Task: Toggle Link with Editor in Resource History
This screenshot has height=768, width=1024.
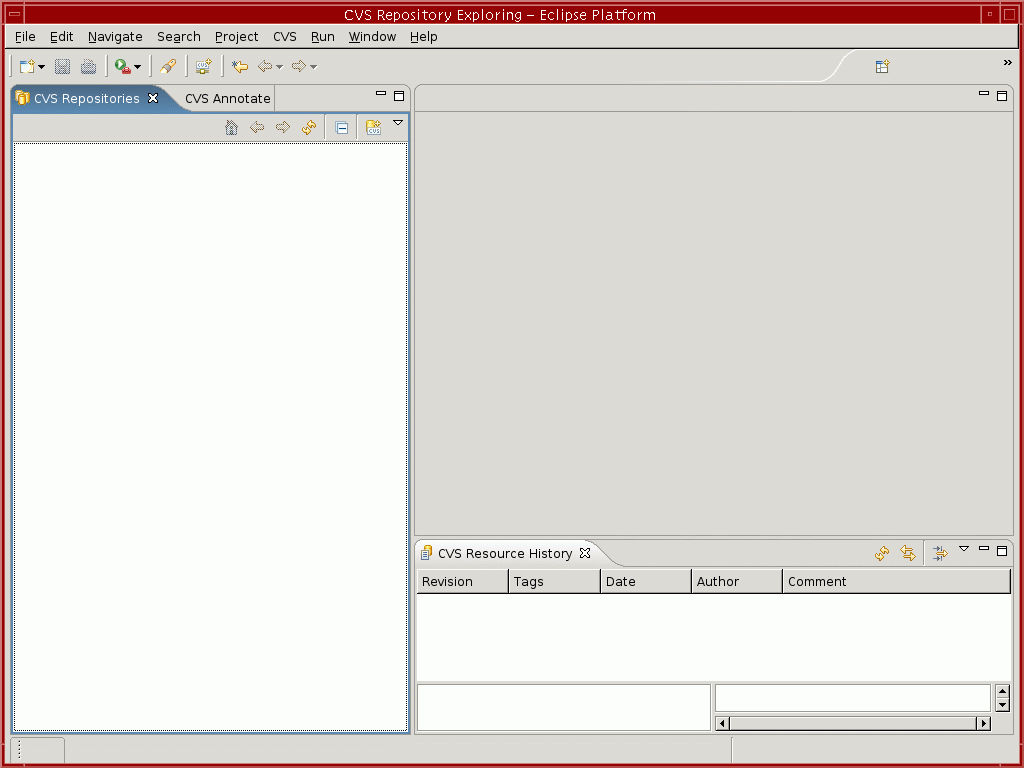Action: [908, 554]
